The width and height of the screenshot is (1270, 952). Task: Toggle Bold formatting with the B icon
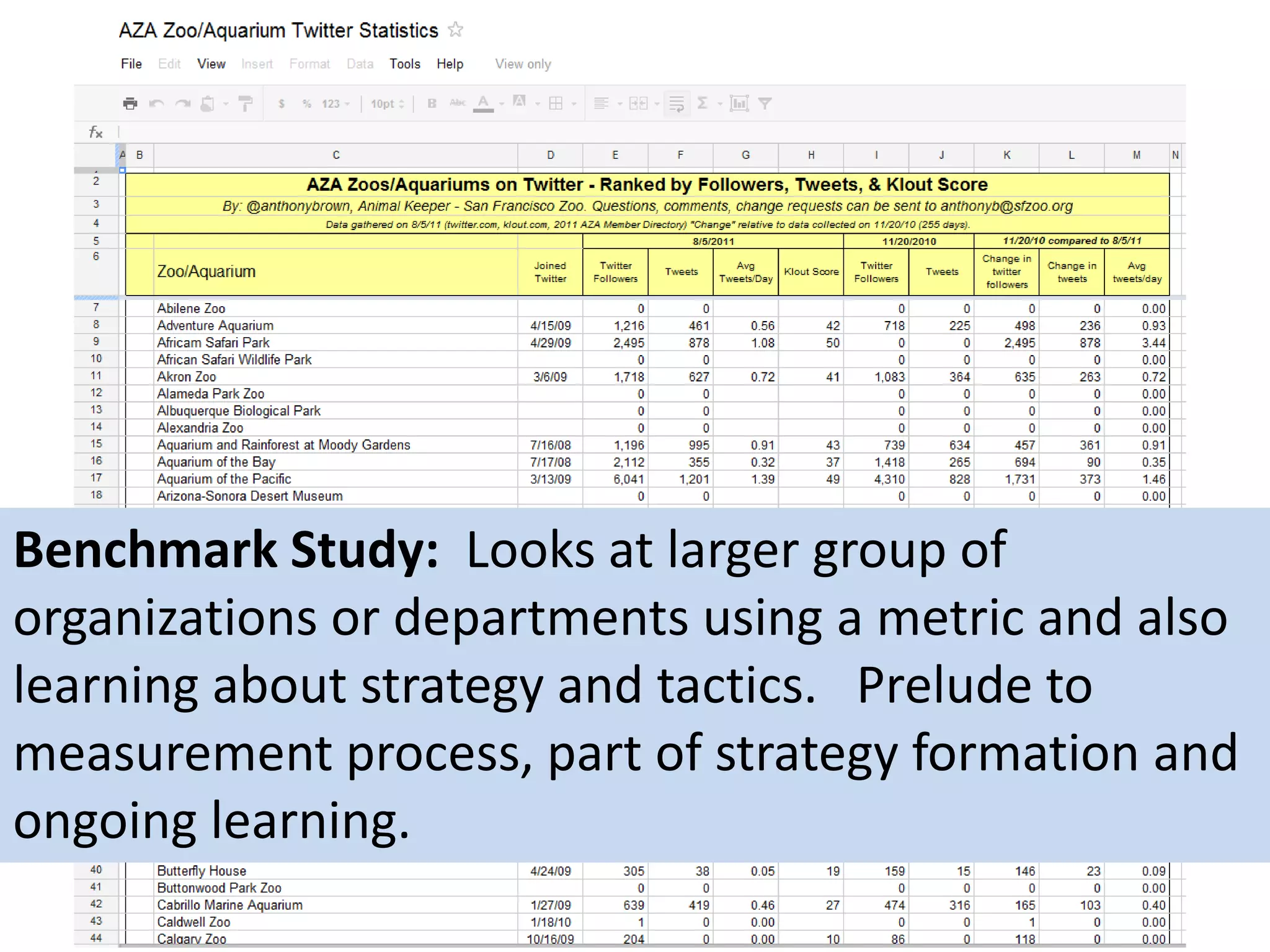(432, 104)
